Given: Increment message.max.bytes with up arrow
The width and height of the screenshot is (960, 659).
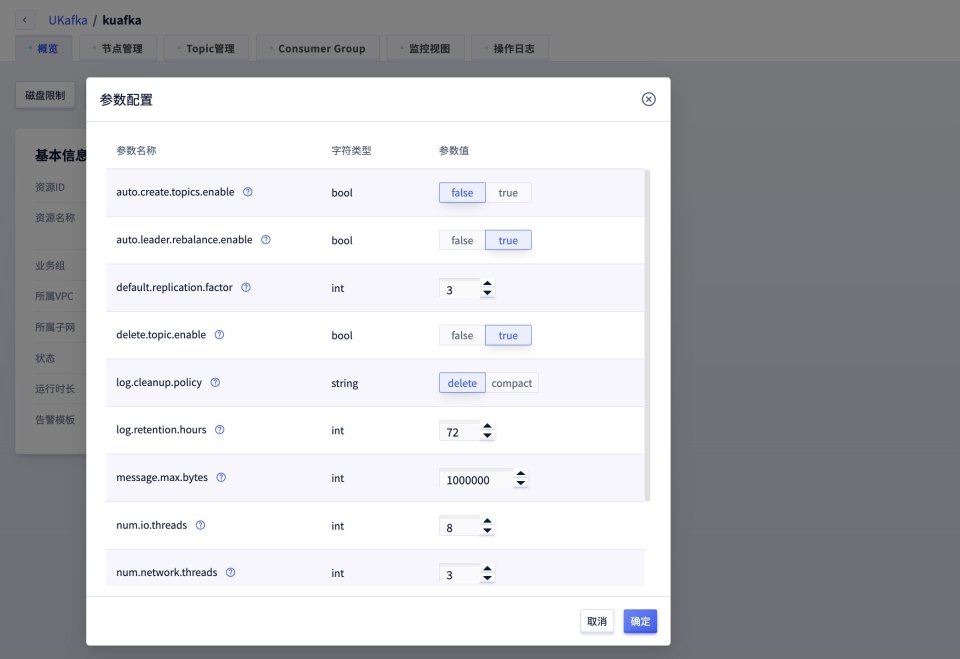Looking at the screenshot, I should point(521,474).
